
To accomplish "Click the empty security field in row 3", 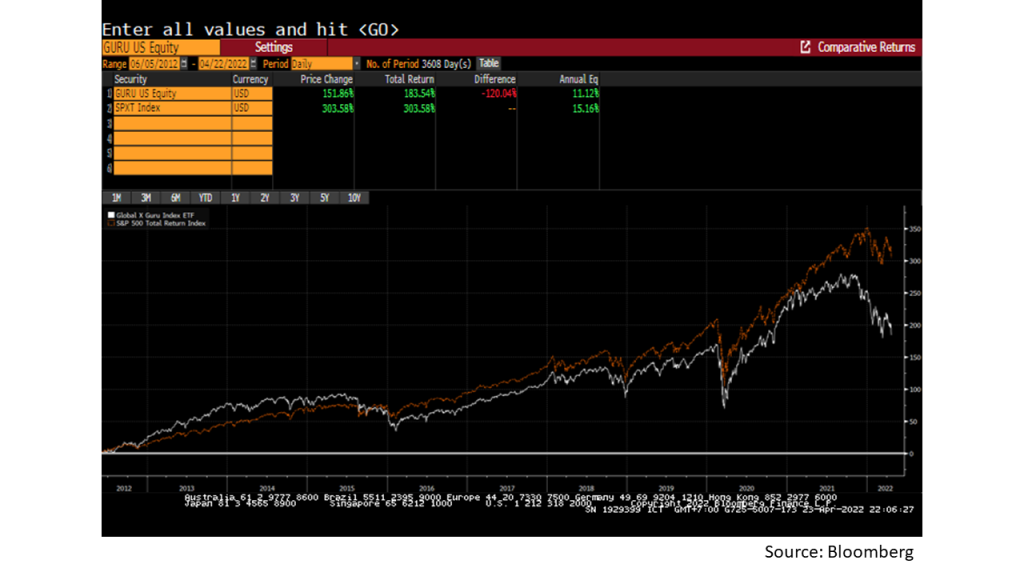I will [x=172, y=123].
